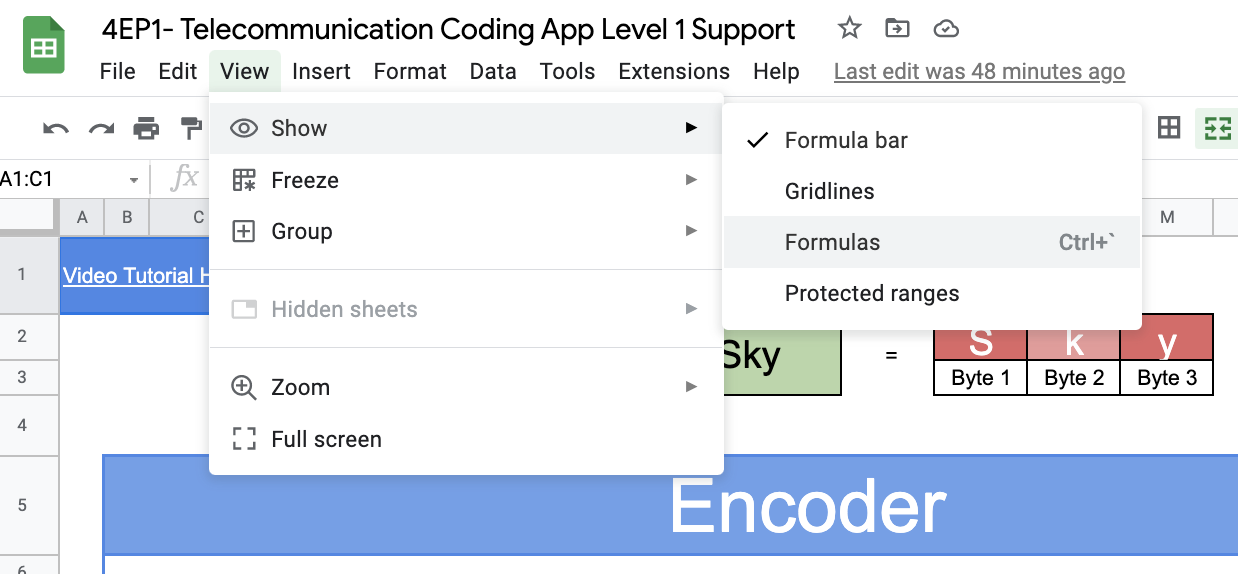The width and height of the screenshot is (1238, 574).
Task: Click the move to folder icon
Action: 897,29
